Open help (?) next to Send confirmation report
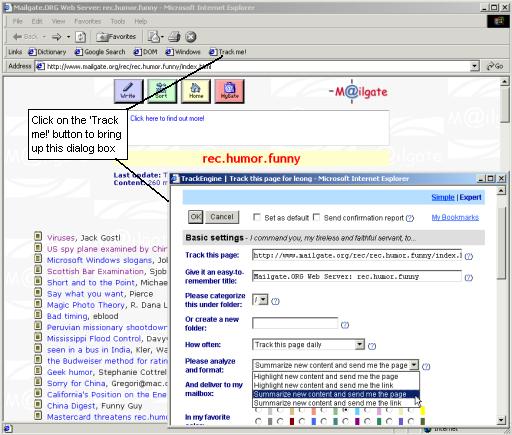Screen dimensions: 512x435 point(410,218)
